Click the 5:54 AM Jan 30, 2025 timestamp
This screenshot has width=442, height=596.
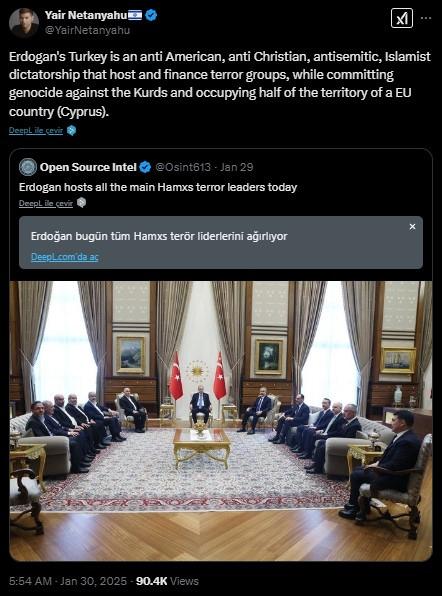point(68,581)
